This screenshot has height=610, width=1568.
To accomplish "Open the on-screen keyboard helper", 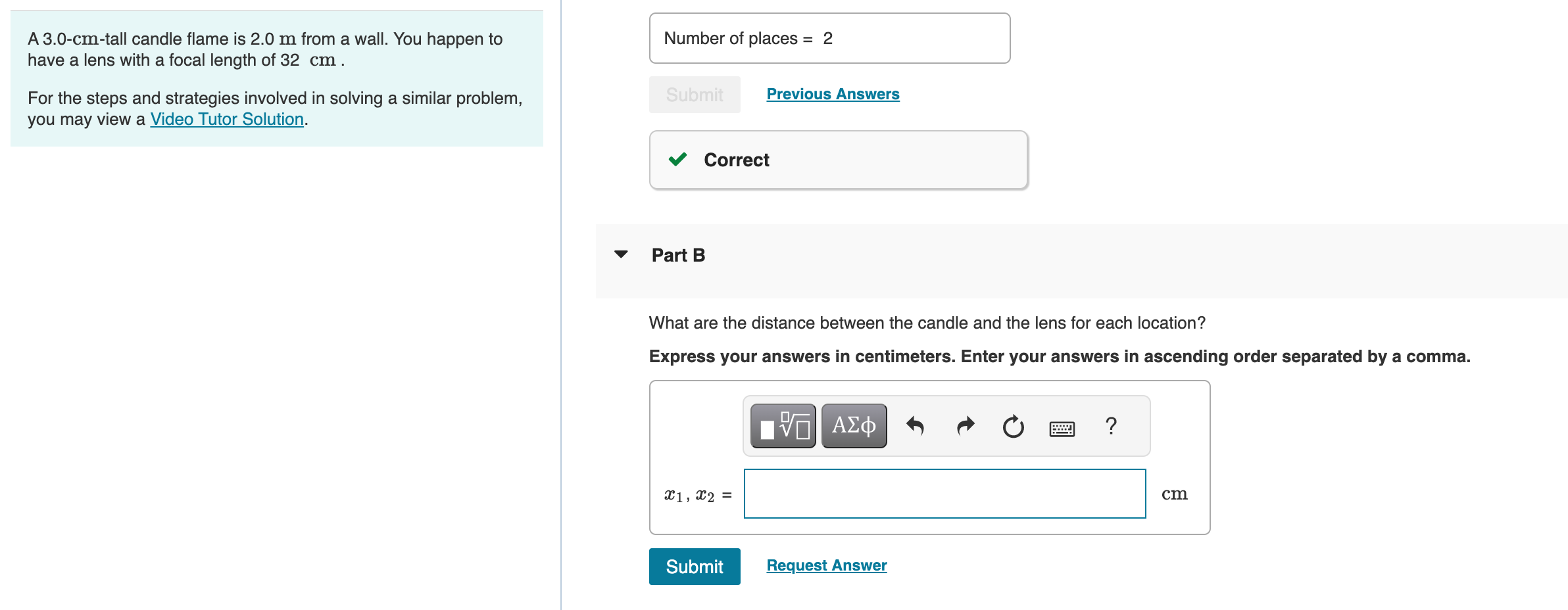I will pyautogui.click(x=1063, y=428).
